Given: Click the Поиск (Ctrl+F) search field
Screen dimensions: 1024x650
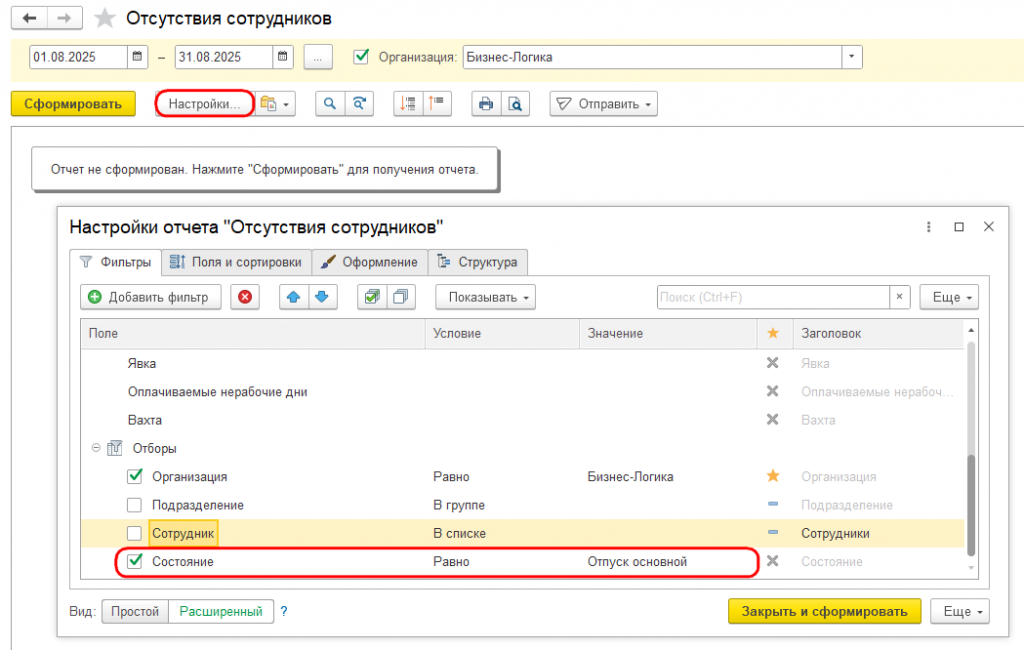Looking at the screenshot, I should pyautogui.click(x=773, y=297).
